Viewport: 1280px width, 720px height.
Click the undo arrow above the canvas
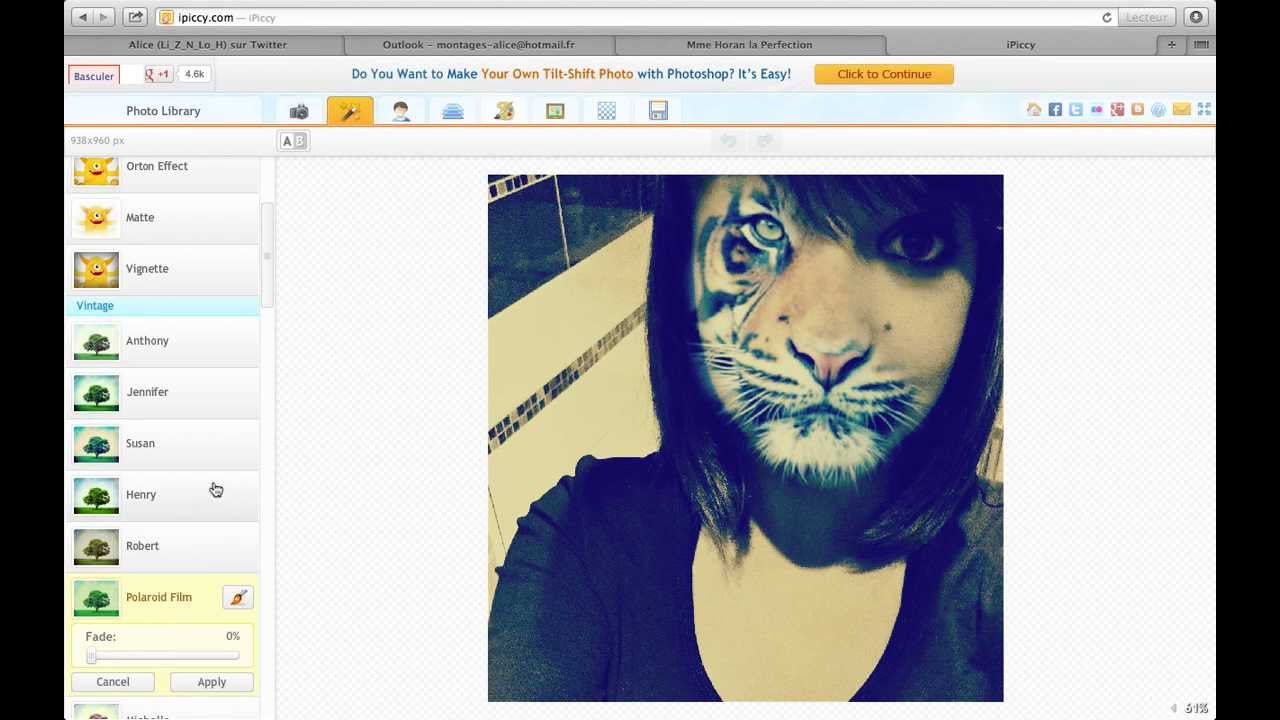(728, 141)
